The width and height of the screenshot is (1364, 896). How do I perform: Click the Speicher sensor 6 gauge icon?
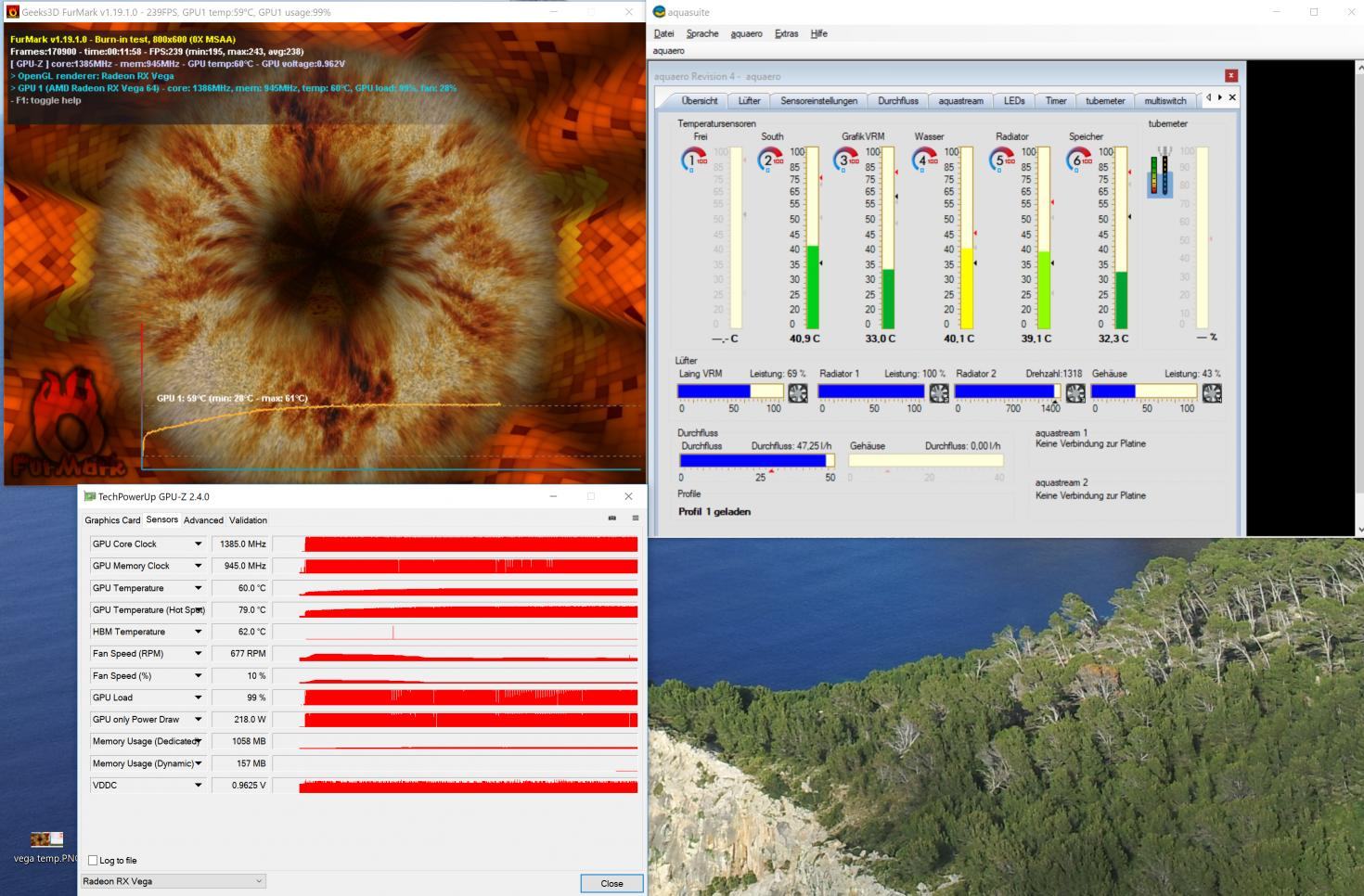[1079, 160]
